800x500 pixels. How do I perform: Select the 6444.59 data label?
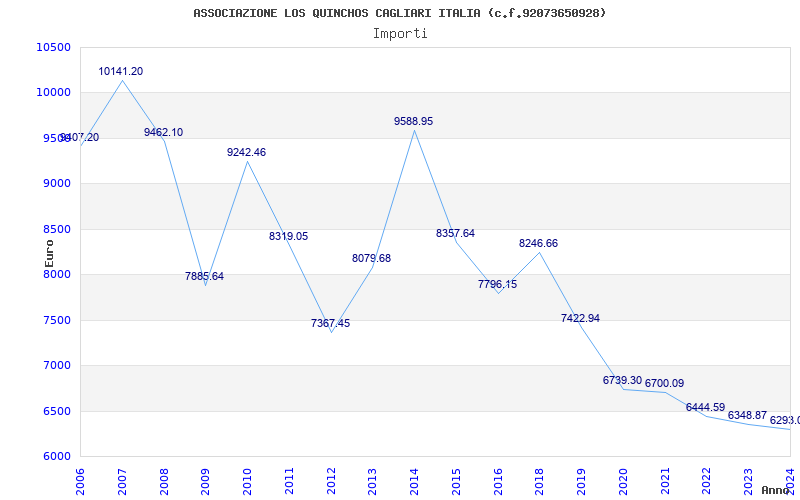point(705,407)
